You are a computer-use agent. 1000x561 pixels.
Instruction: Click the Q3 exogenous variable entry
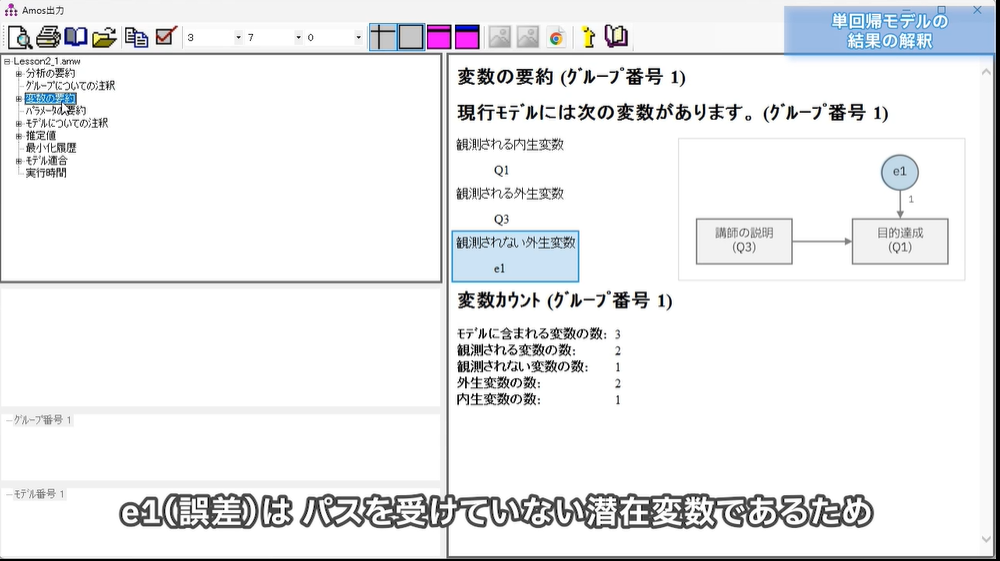coord(501,219)
